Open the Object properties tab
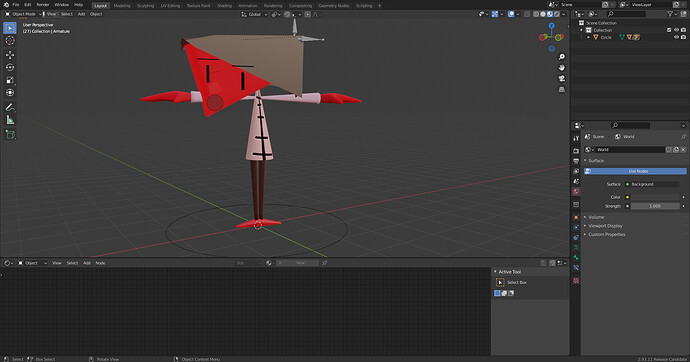Image resolution: width=690 pixels, height=362 pixels. tap(576, 217)
